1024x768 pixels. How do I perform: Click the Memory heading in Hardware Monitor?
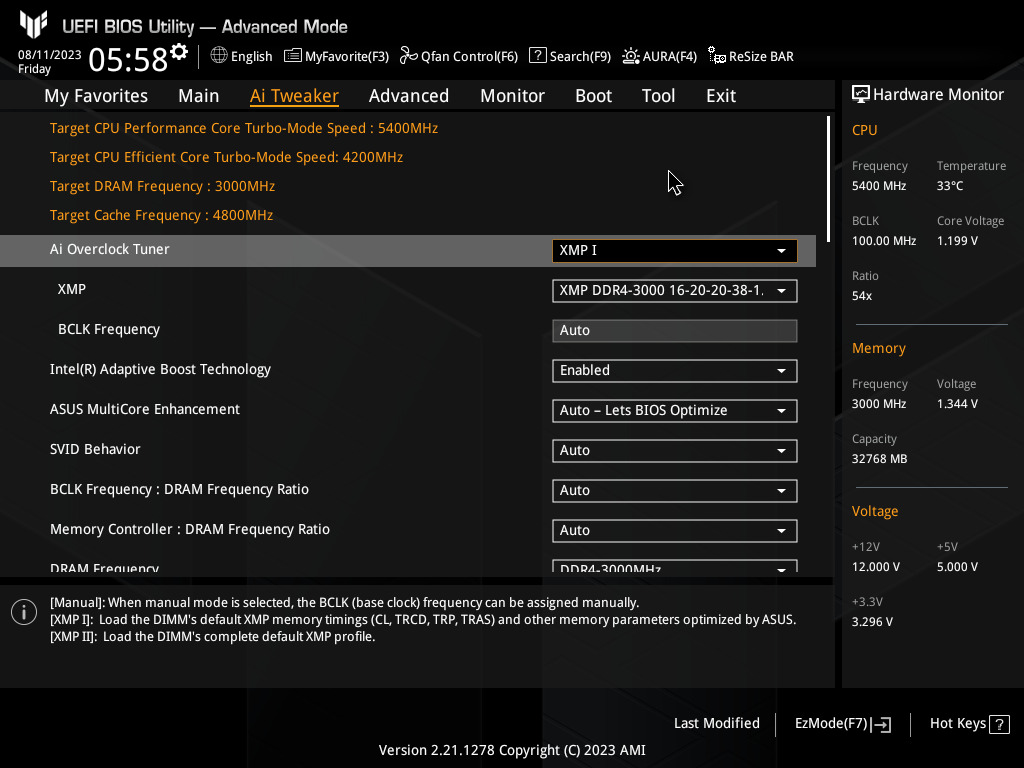[x=878, y=348]
